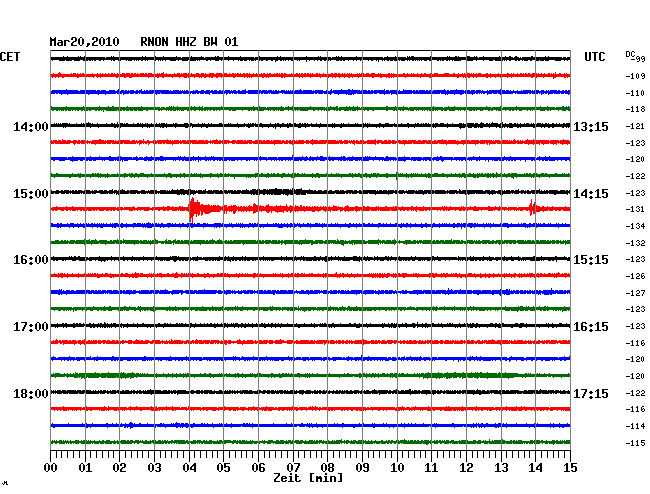
Task: Click minute 11 on the time axis
Action: [x=432, y=468]
